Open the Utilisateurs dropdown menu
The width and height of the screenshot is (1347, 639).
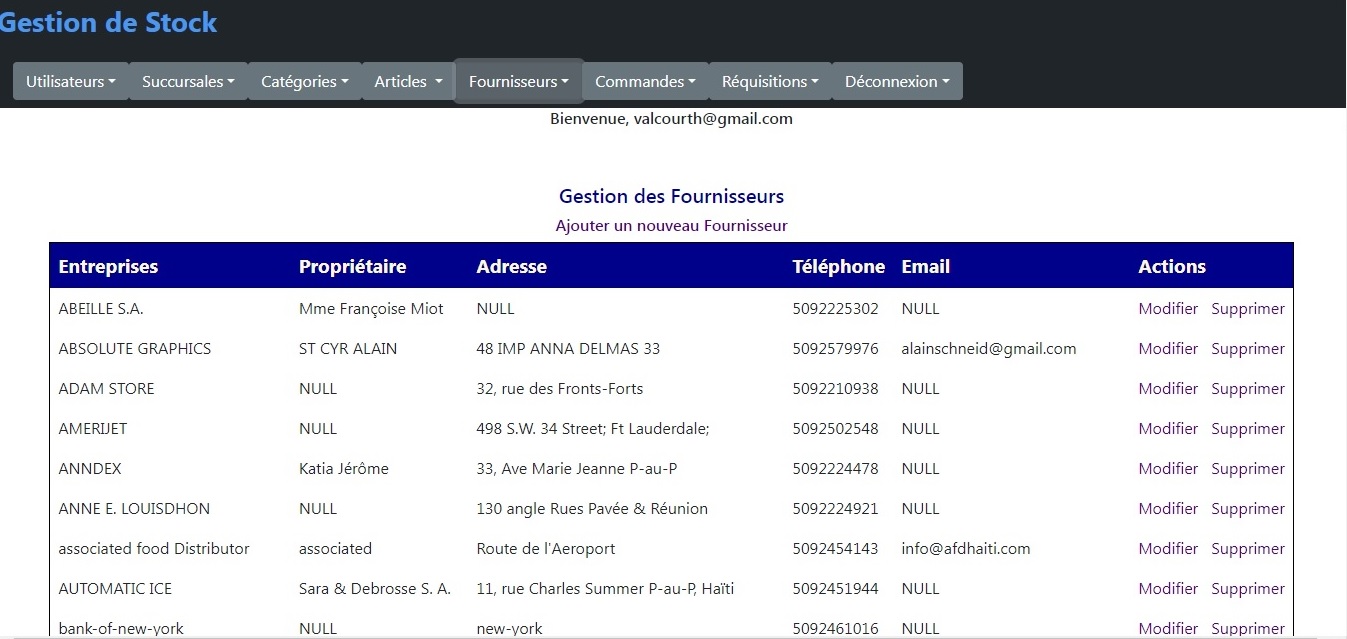tap(71, 82)
